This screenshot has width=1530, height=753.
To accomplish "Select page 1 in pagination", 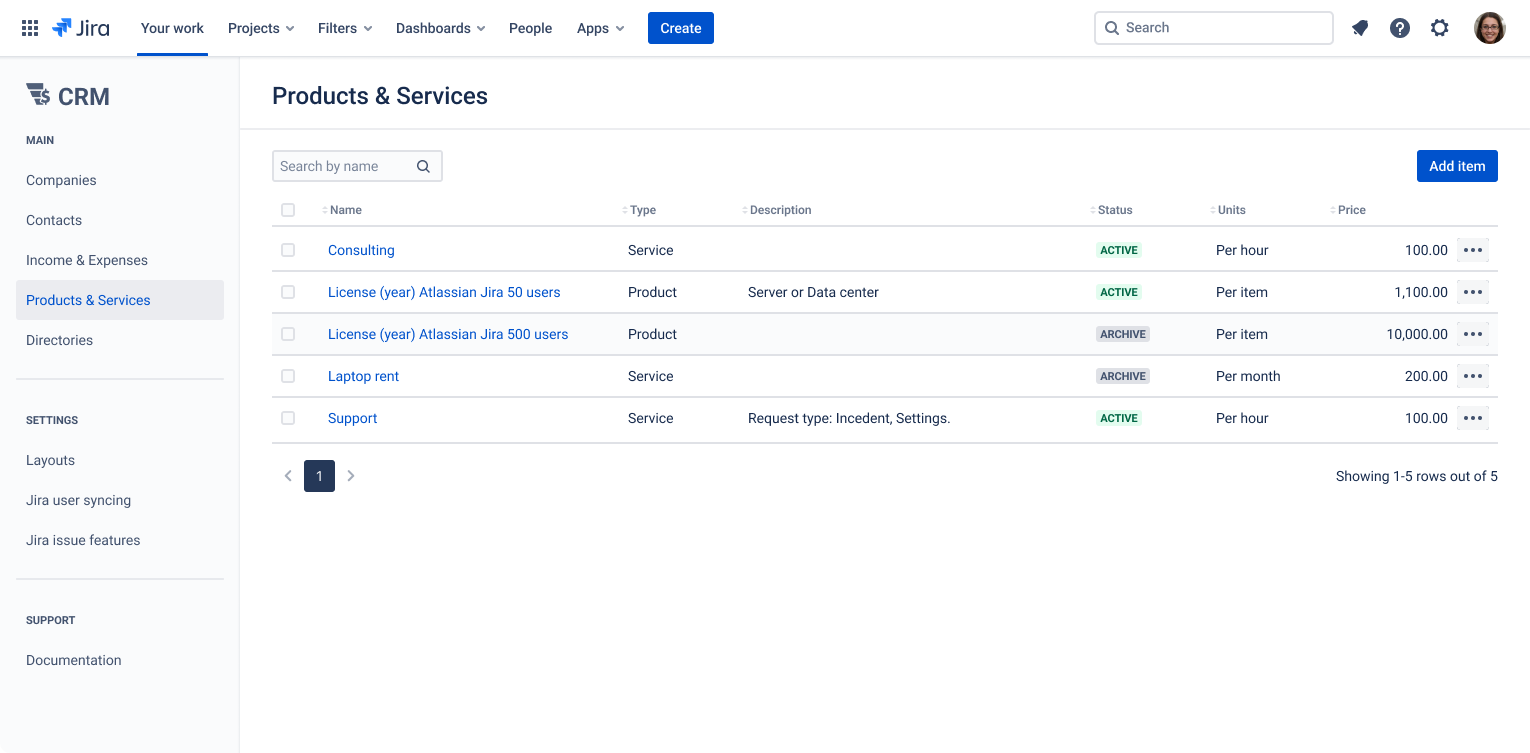I will pyautogui.click(x=319, y=476).
